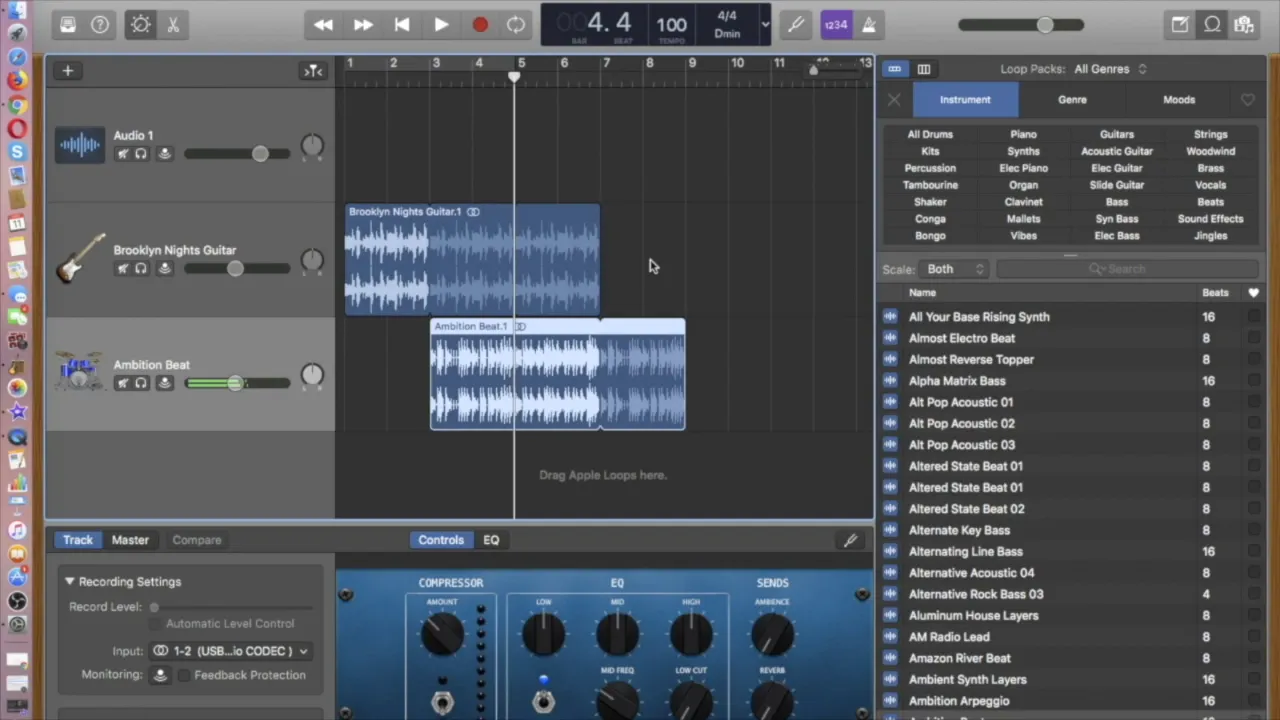Viewport: 1280px width, 720px height.
Task: Click the Audio 1 pan knob
Action: tap(313, 146)
